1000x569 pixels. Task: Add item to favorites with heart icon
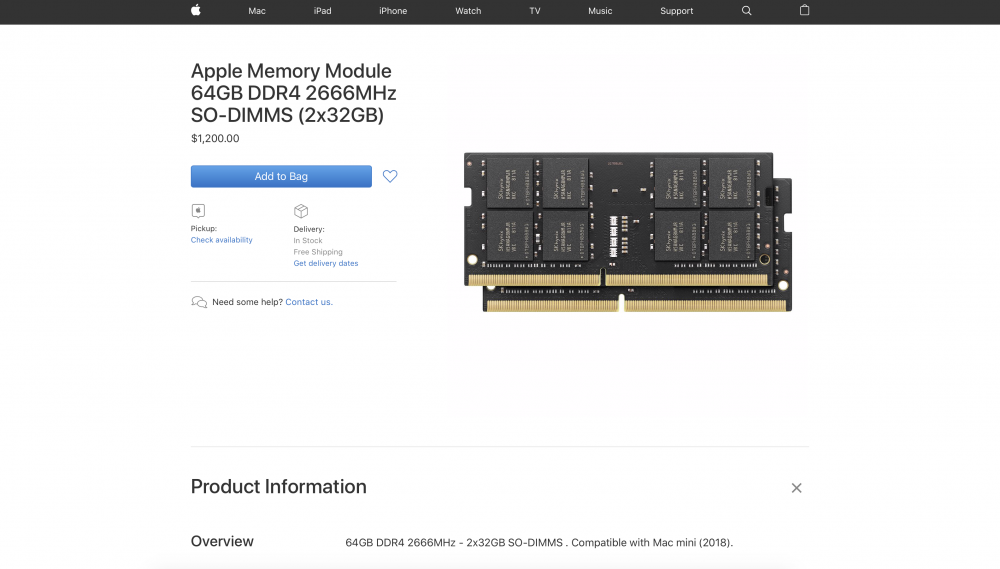(390, 176)
